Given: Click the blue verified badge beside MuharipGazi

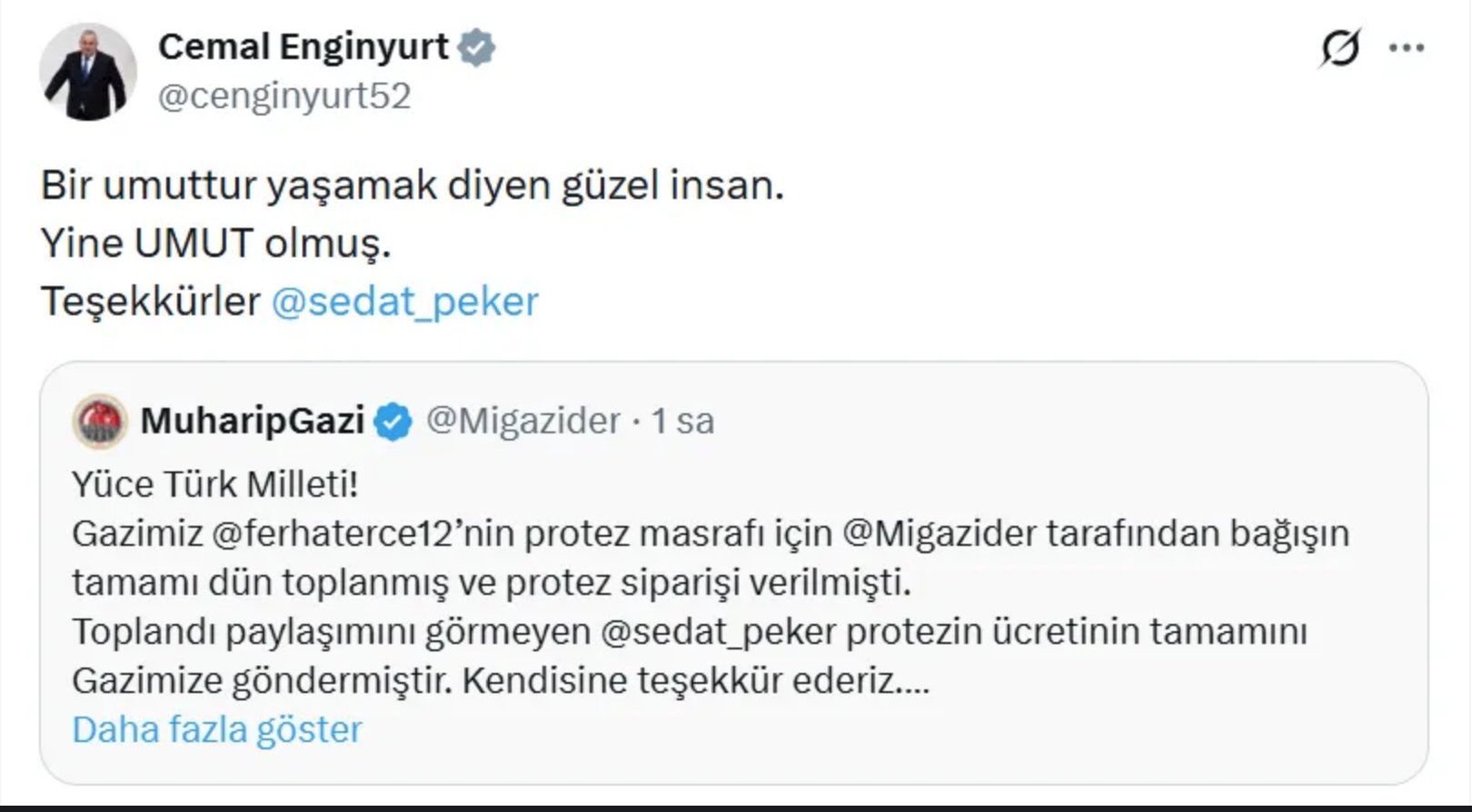Looking at the screenshot, I should [393, 421].
